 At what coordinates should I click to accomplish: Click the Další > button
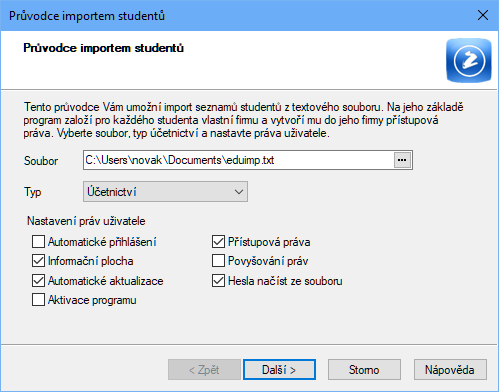[x=279, y=369]
